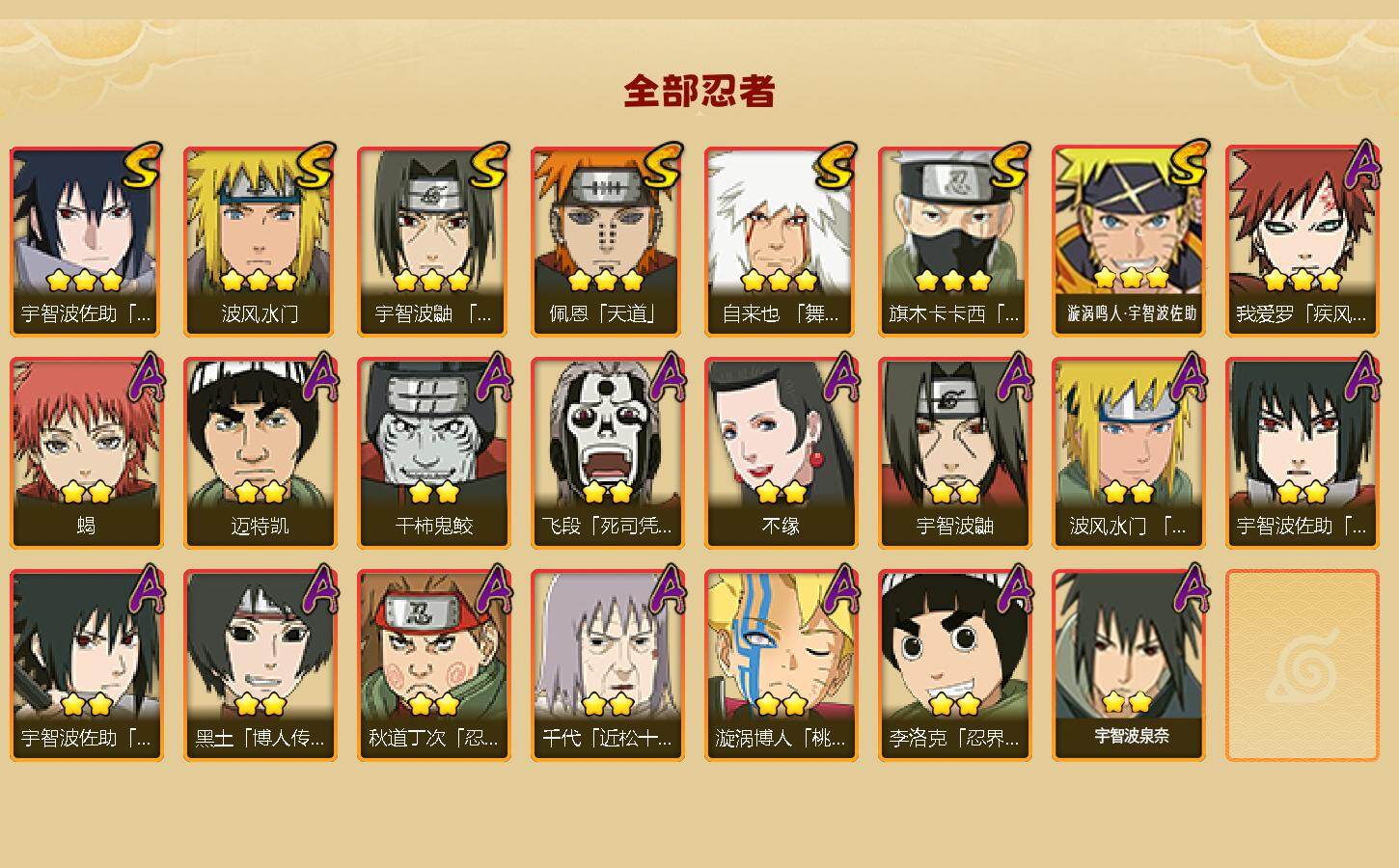Click the empty leaf-symbol card slot

point(1302,665)
